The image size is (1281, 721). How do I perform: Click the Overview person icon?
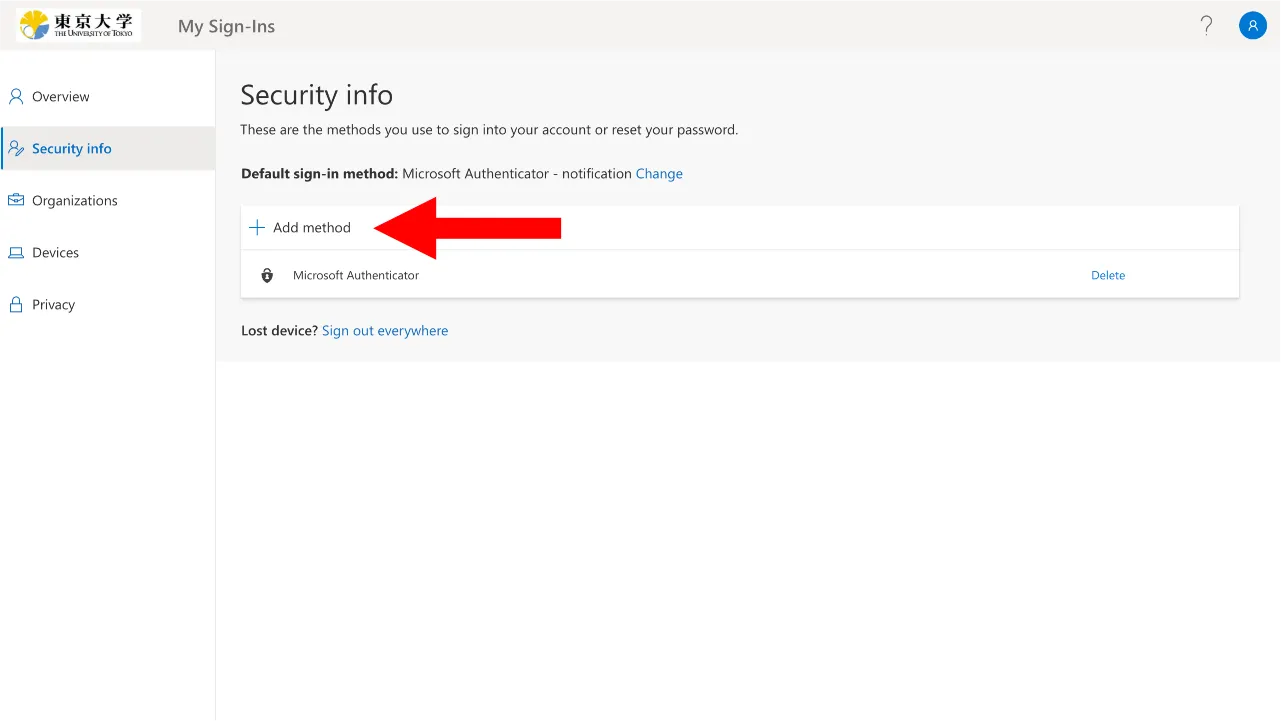tap(16, 97)
